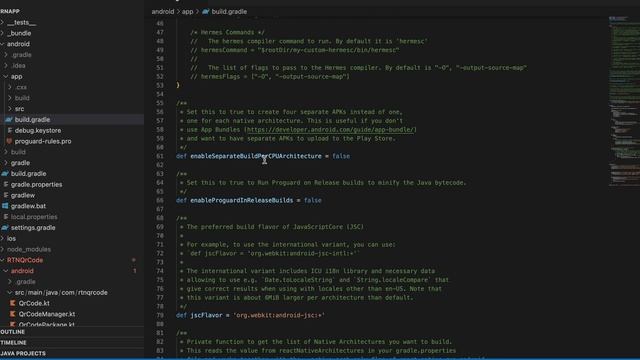Expand the node_modules folder
Viewport: 640px width, 360px height.
[x=2, y=249]
